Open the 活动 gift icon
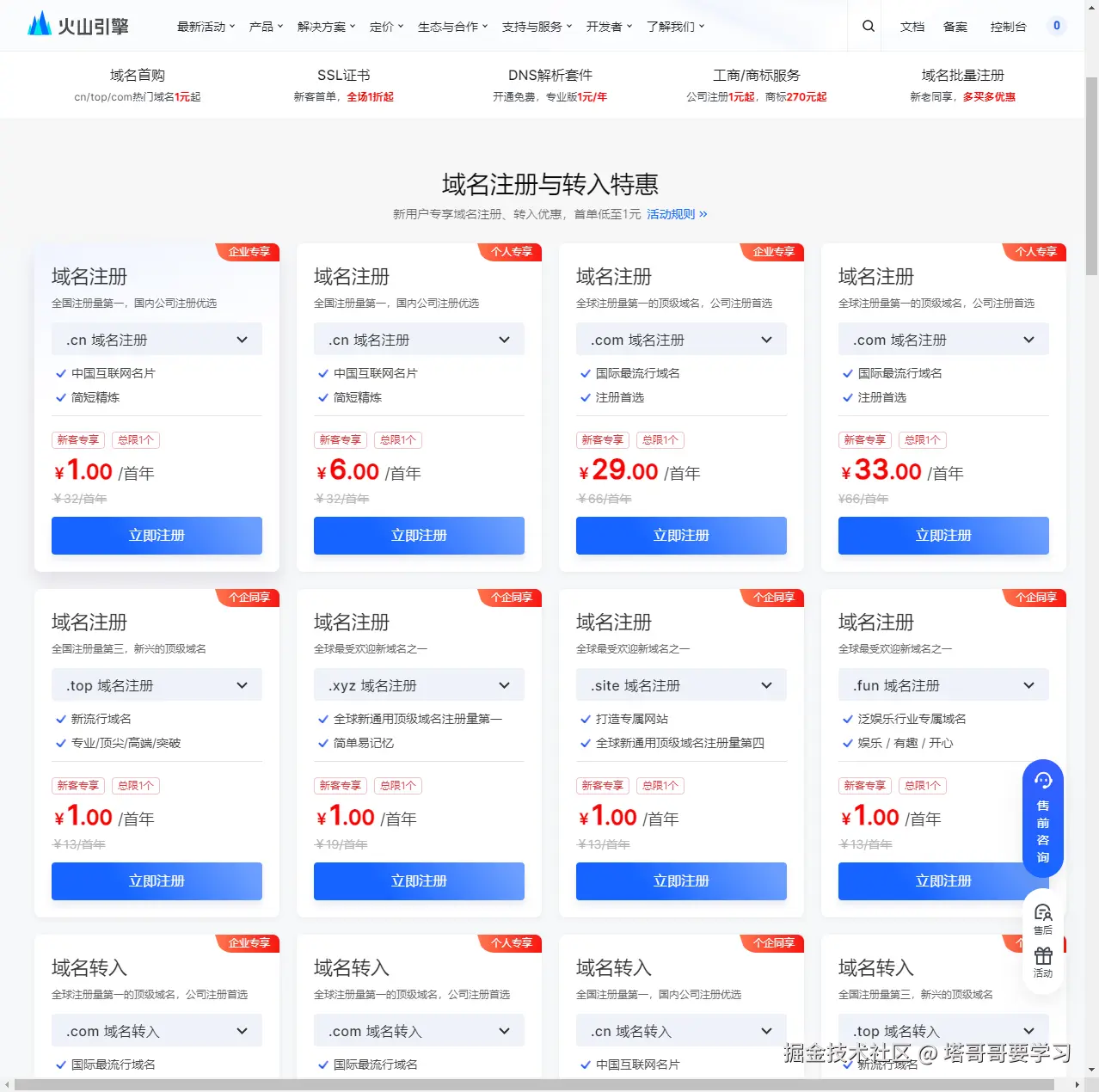The height and width of the screenshot is (1092, 1099). click(x=1043, y=962)
